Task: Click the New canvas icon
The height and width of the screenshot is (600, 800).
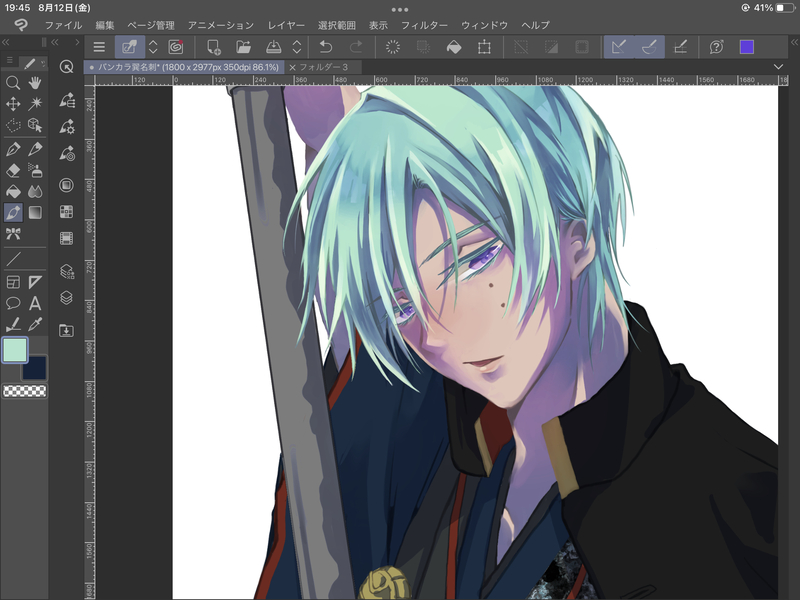Action: click(x=213, y=47)
